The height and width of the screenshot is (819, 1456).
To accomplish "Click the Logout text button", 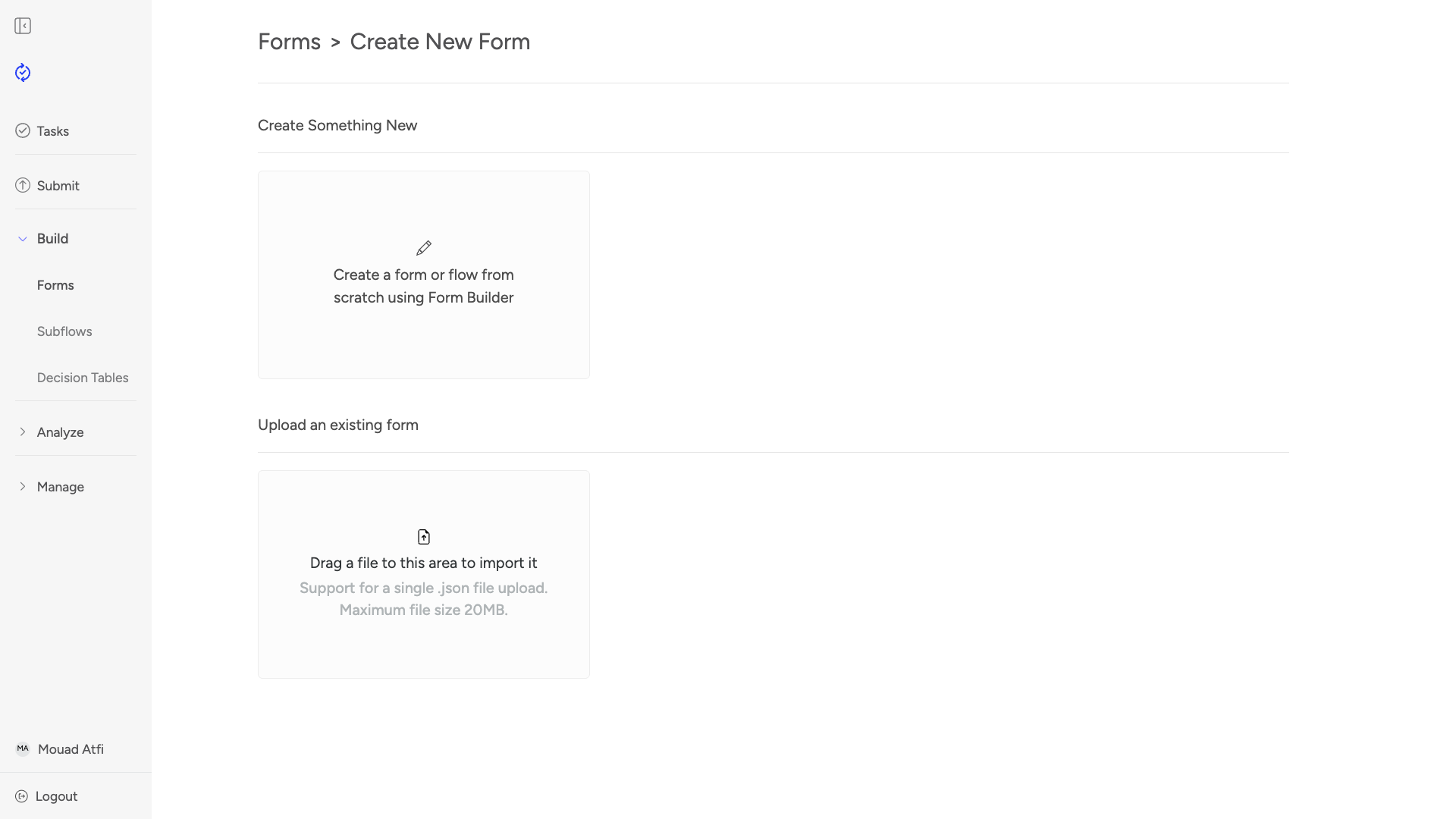I will (57, 796).
